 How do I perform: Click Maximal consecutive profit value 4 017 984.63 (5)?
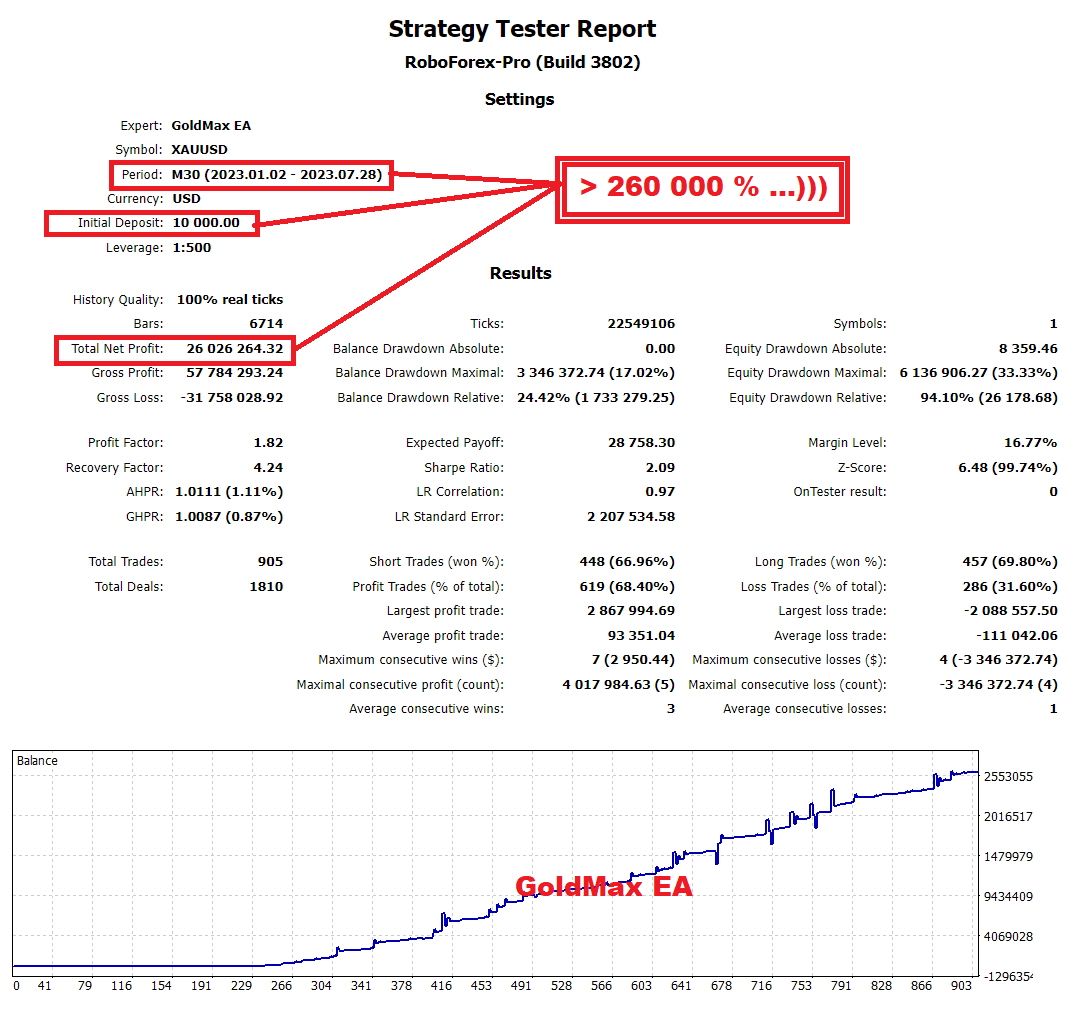(619, 685)
